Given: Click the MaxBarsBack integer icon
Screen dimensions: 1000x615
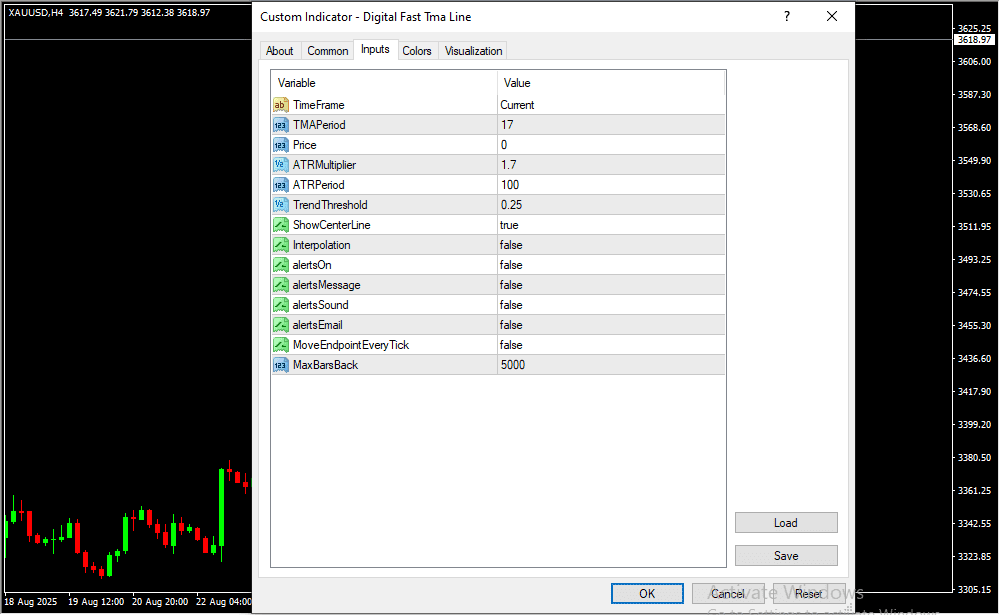Looking at the screenshot, I should point(281,365).
